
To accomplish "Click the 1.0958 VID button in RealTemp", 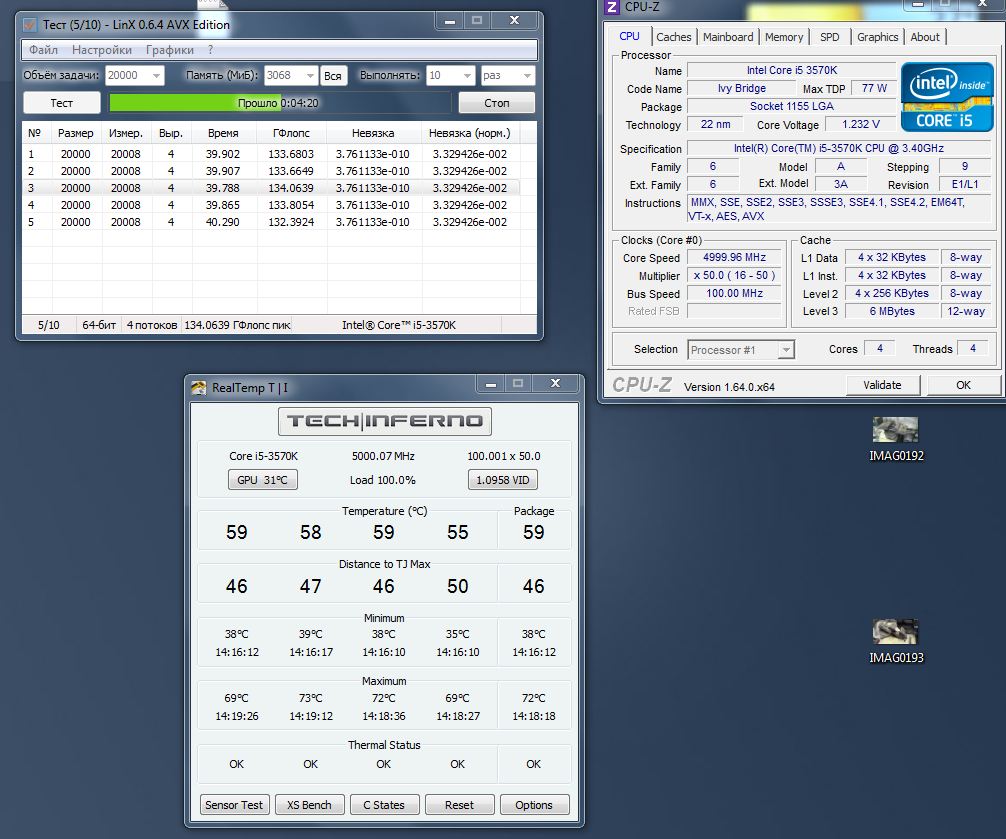I will pos(503,480).
